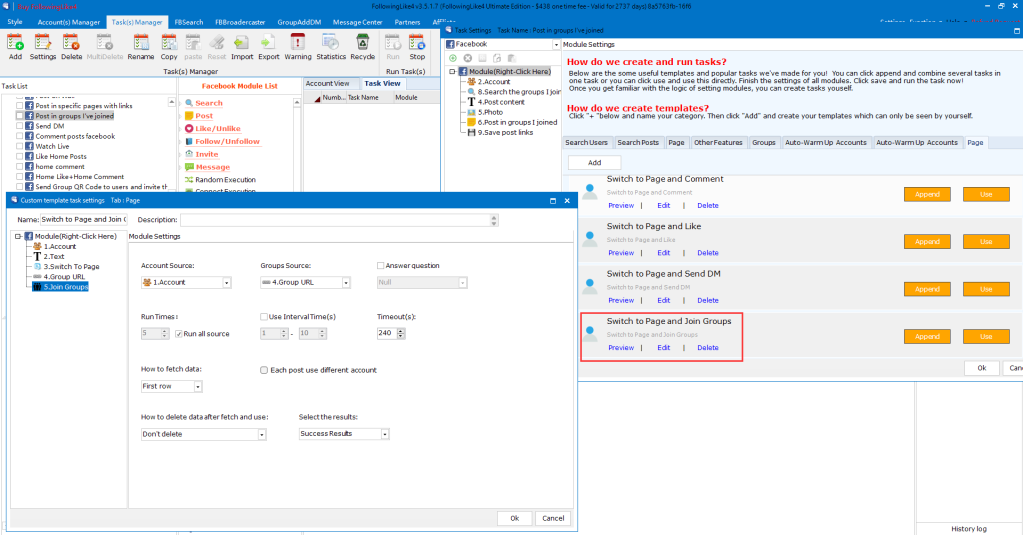Click the Recycle toolbar icon
Screen dimensions: 1023x535
(x=362, y=47)
